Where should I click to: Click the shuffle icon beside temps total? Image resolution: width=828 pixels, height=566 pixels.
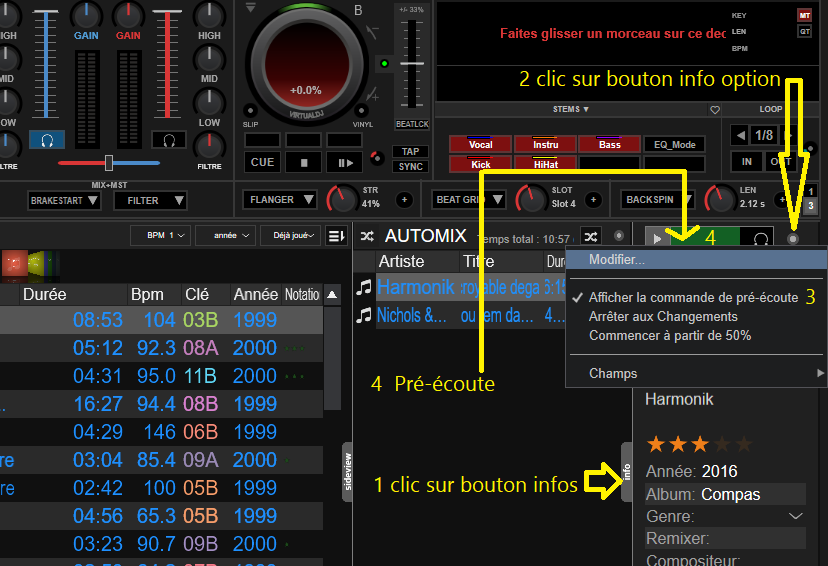coord(590,237)
